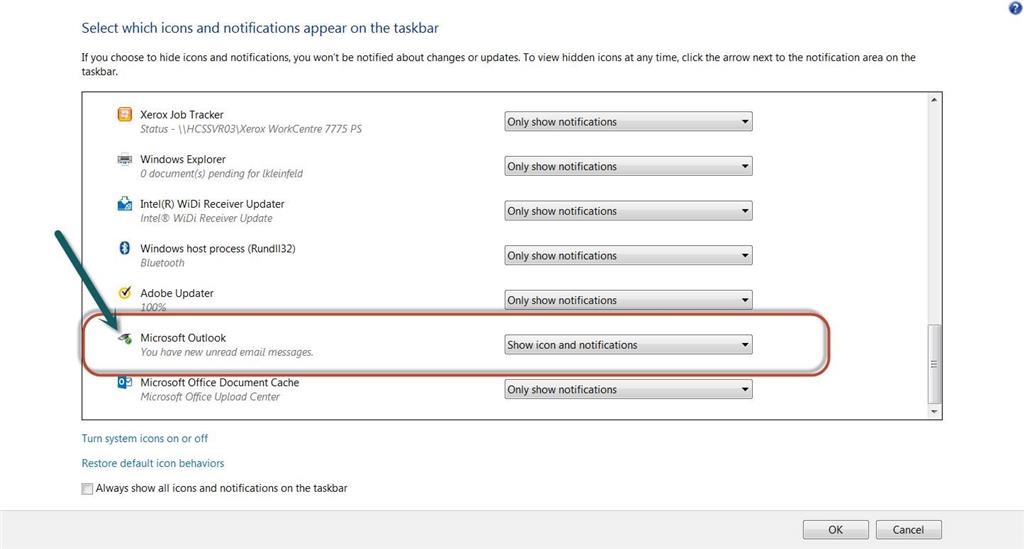1024x549 pixels.
Task: Check 'Always show all icons and notifications'
Action: click(87, 488)
